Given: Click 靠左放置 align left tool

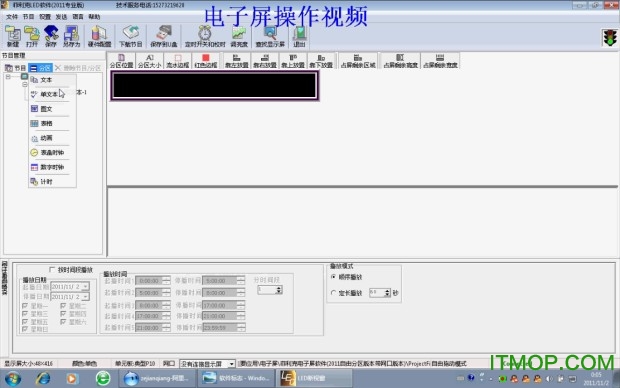Looking at the screenshot, I should (x=236, y=61).
